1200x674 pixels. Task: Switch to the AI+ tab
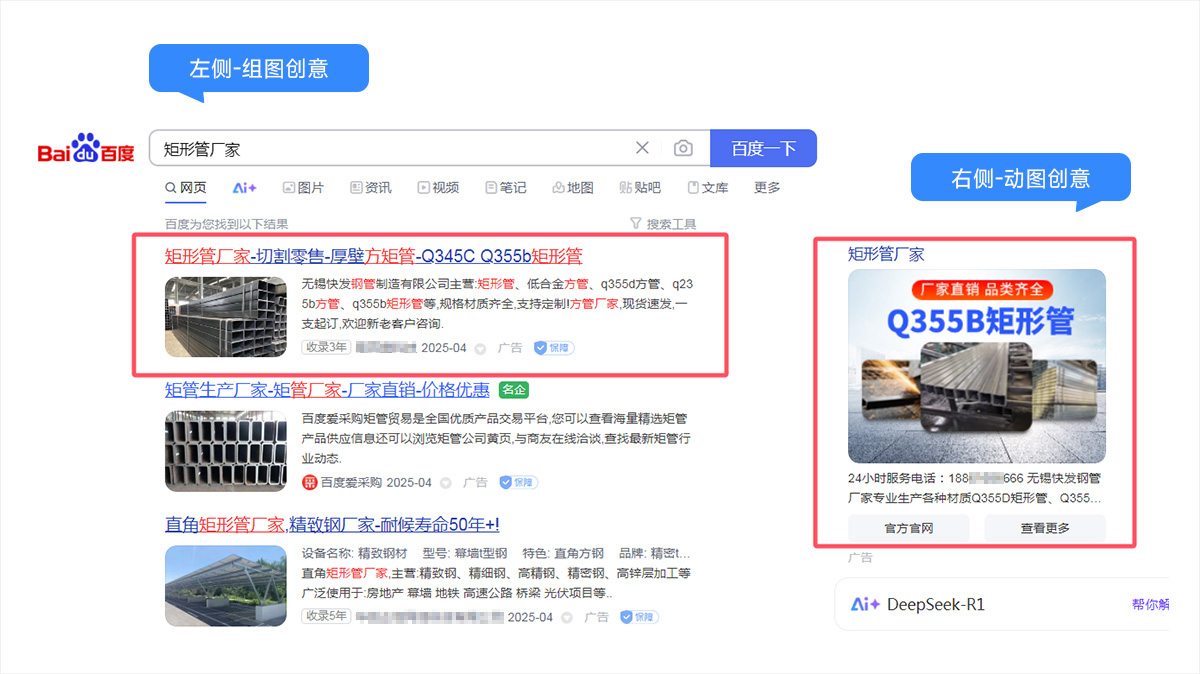pos(245,188)
